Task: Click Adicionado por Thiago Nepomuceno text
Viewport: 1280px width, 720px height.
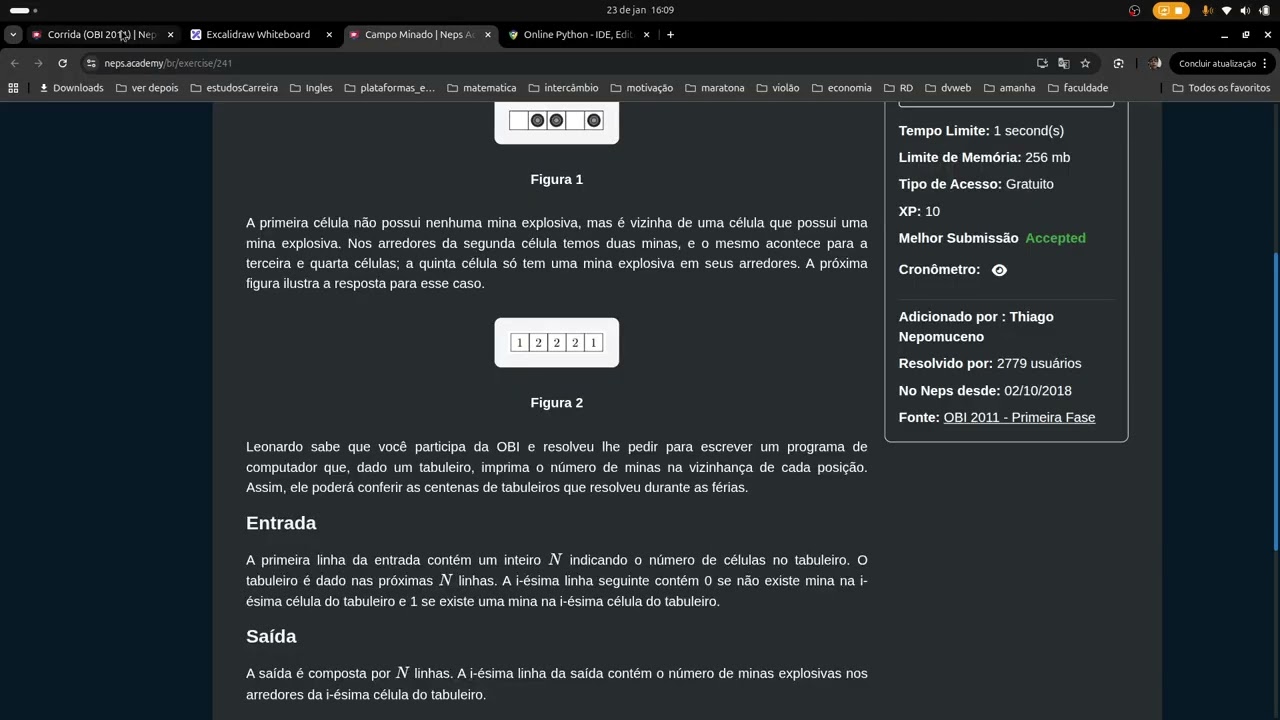Action: (x=976, y=326)
